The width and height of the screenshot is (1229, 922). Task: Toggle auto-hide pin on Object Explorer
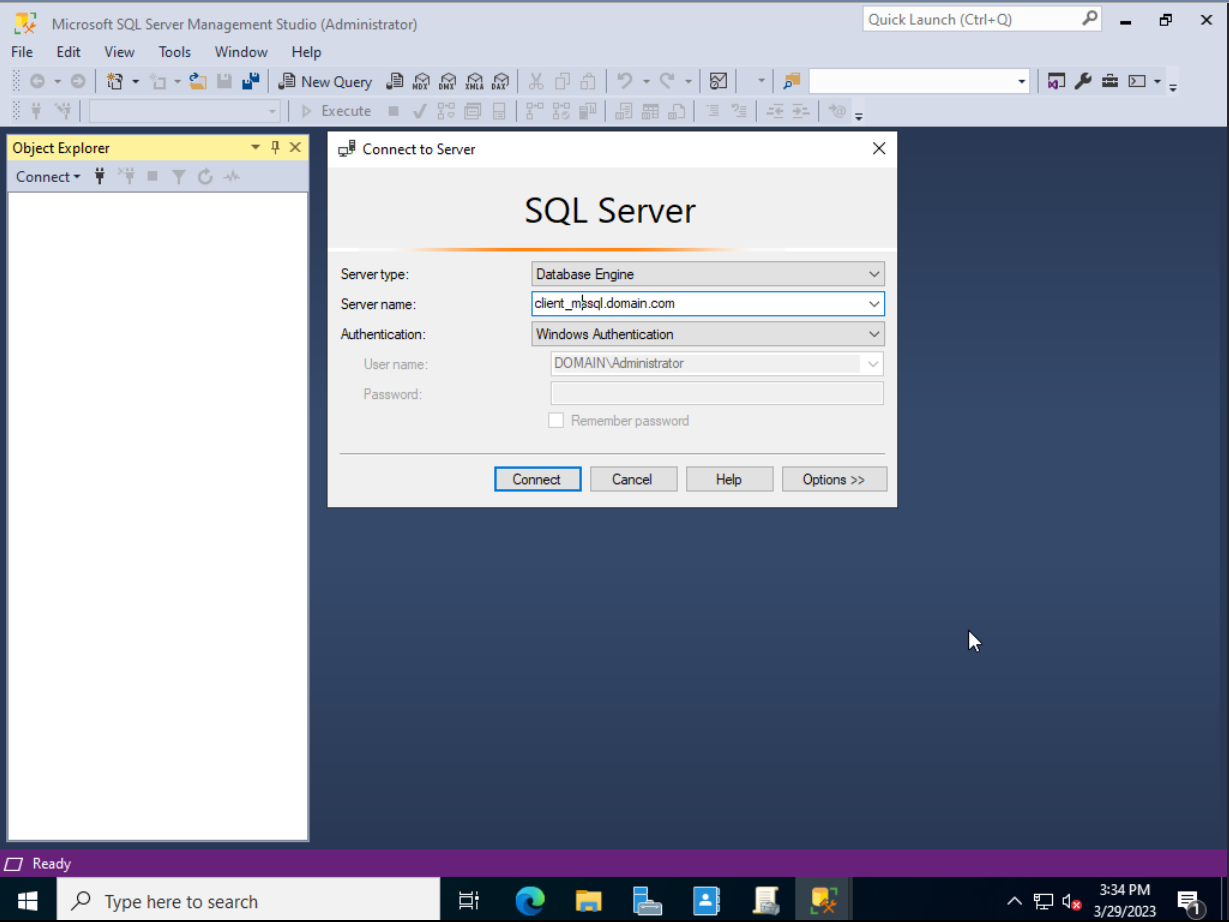click(276, 148)
